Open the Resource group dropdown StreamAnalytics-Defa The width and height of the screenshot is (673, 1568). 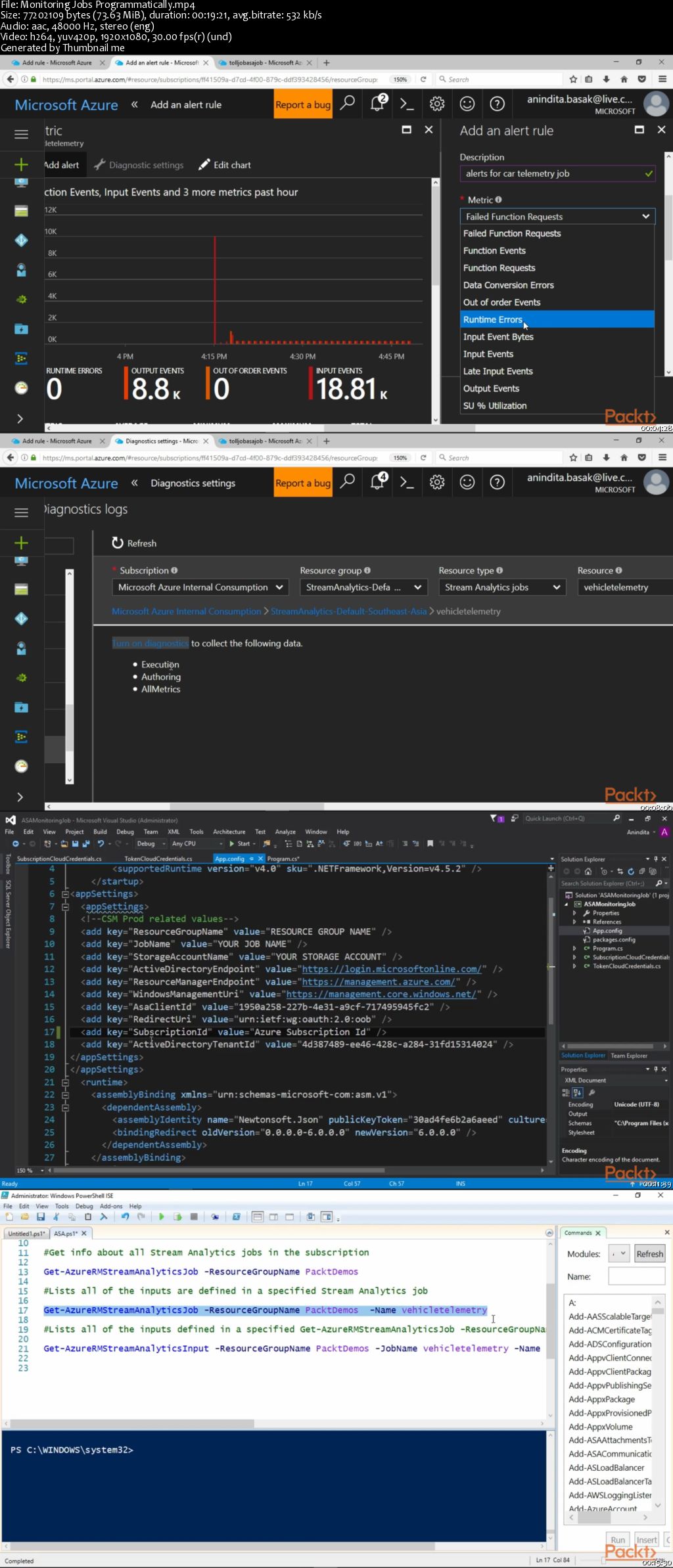[x=363, y=587]
